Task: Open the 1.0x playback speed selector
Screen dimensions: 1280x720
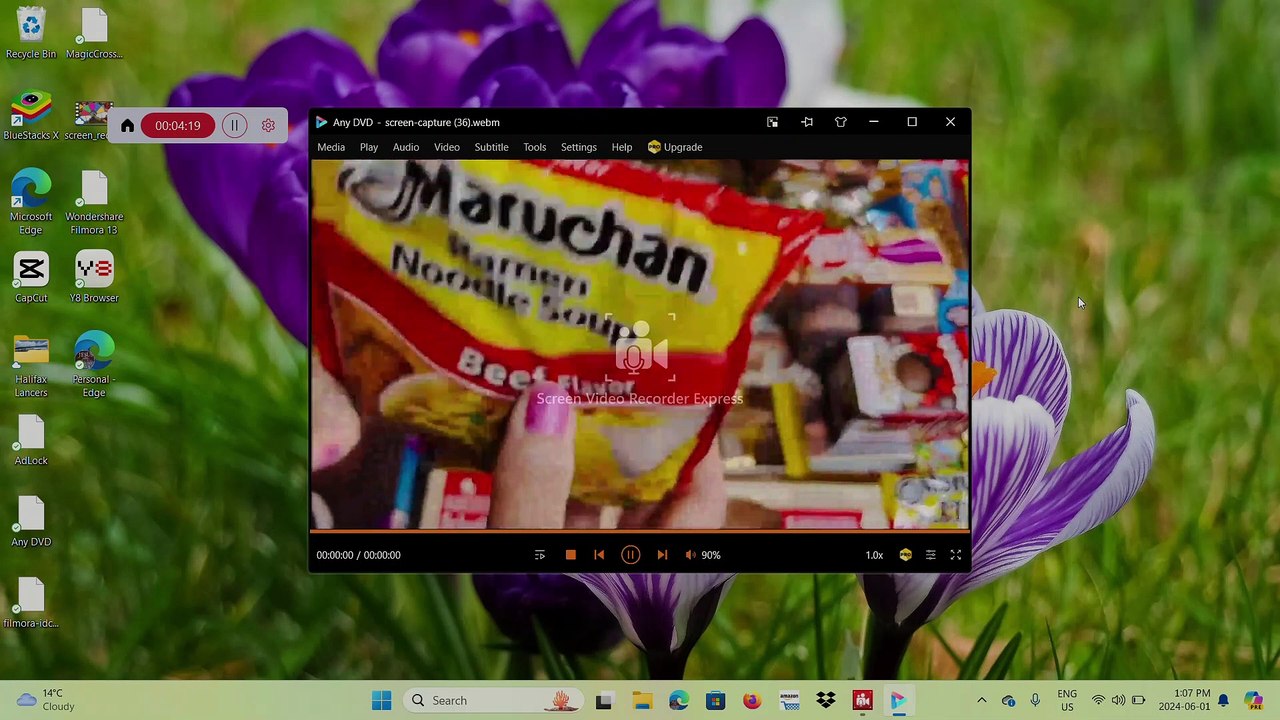Action: coord(875,555)
